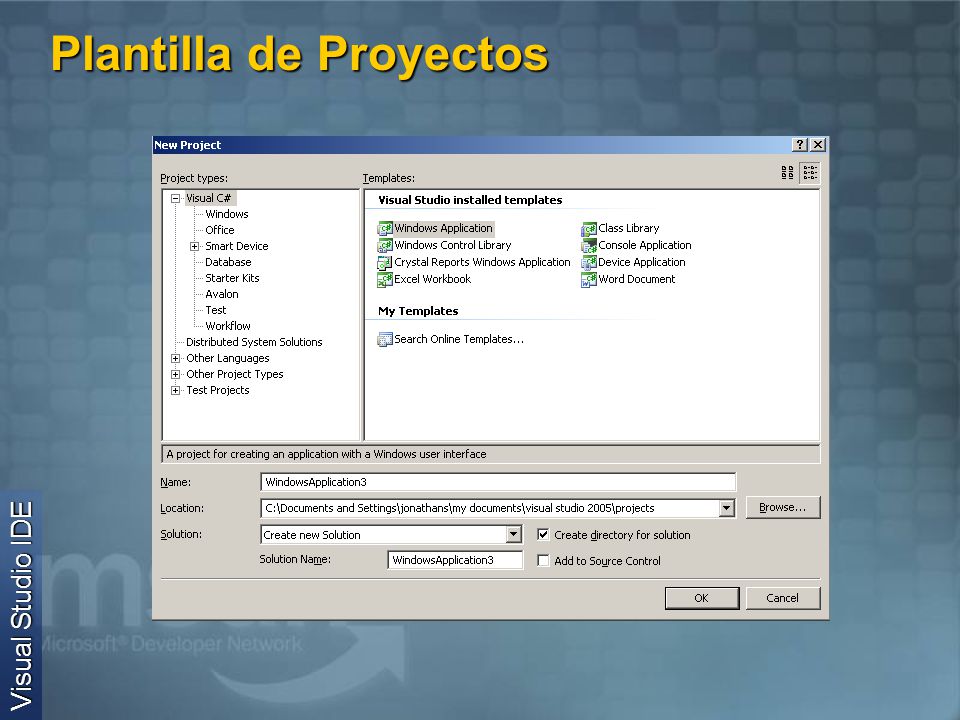This screenshot has height=720, width=960.
Task: Select the Visual C# project type
Action: coord(209,198)
